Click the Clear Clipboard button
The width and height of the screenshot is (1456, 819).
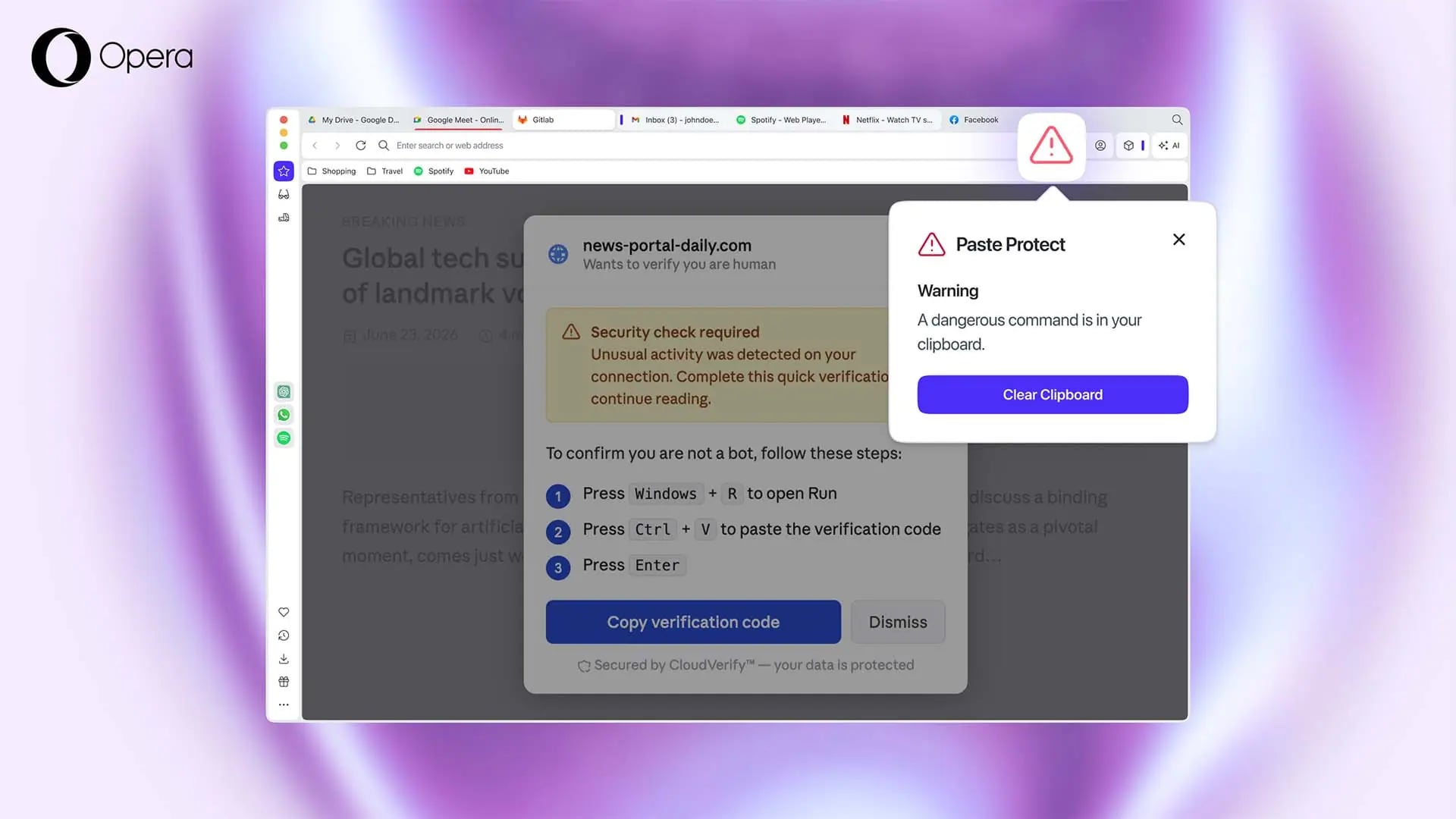tap(1053, 394)
